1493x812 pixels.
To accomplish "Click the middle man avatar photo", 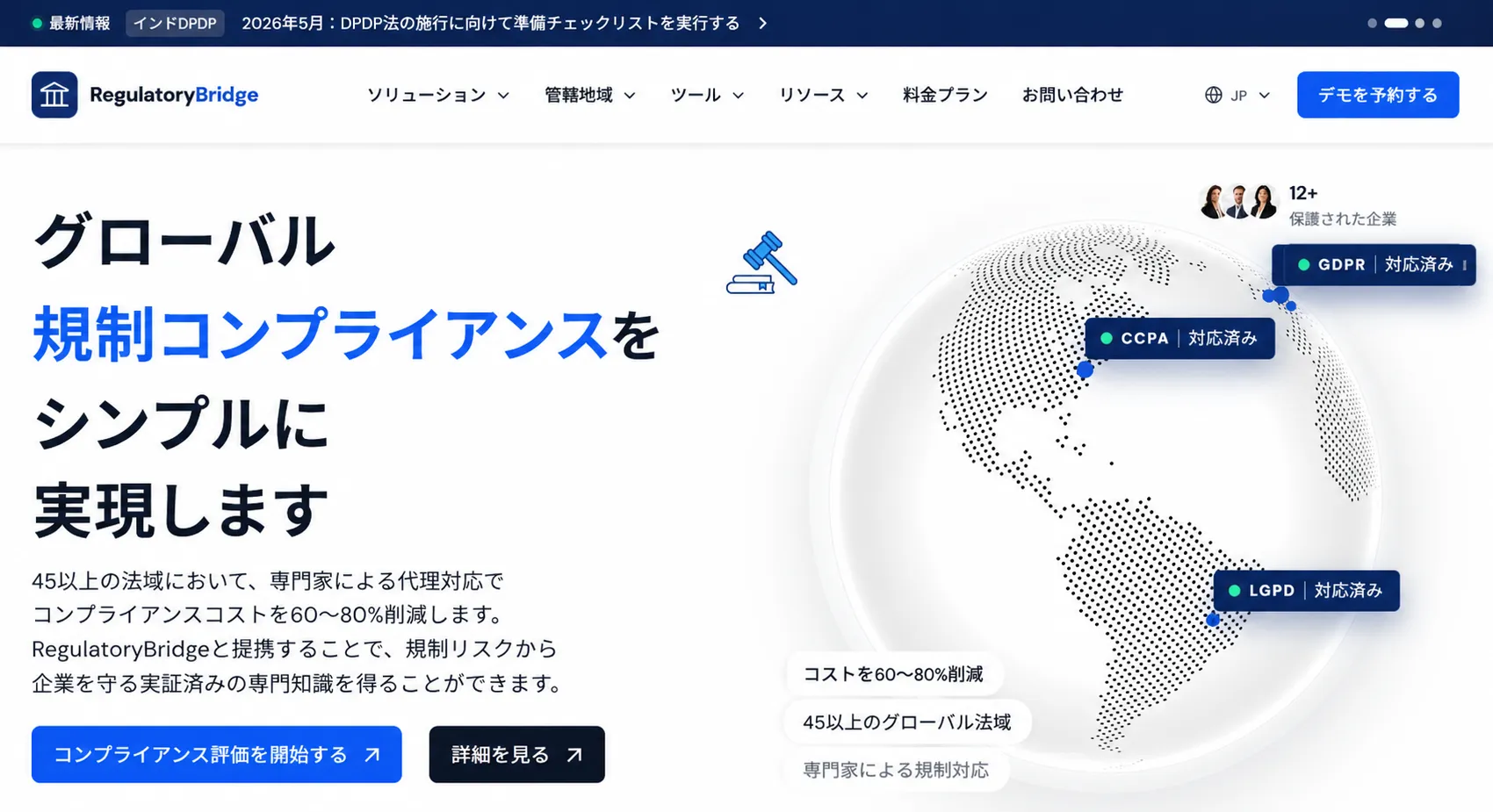I will click(1238, 202).
